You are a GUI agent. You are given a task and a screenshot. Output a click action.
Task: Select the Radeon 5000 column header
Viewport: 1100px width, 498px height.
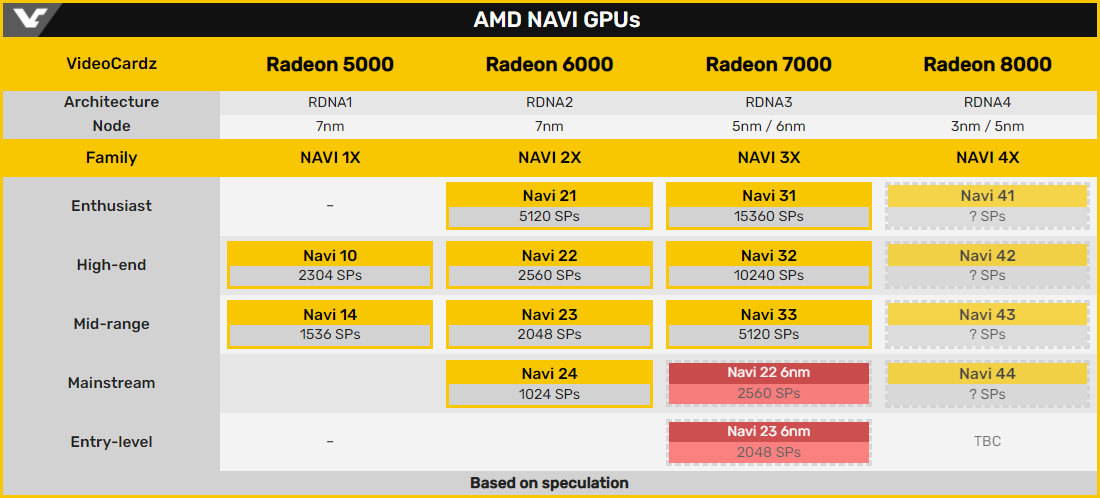tap(329, 65)
